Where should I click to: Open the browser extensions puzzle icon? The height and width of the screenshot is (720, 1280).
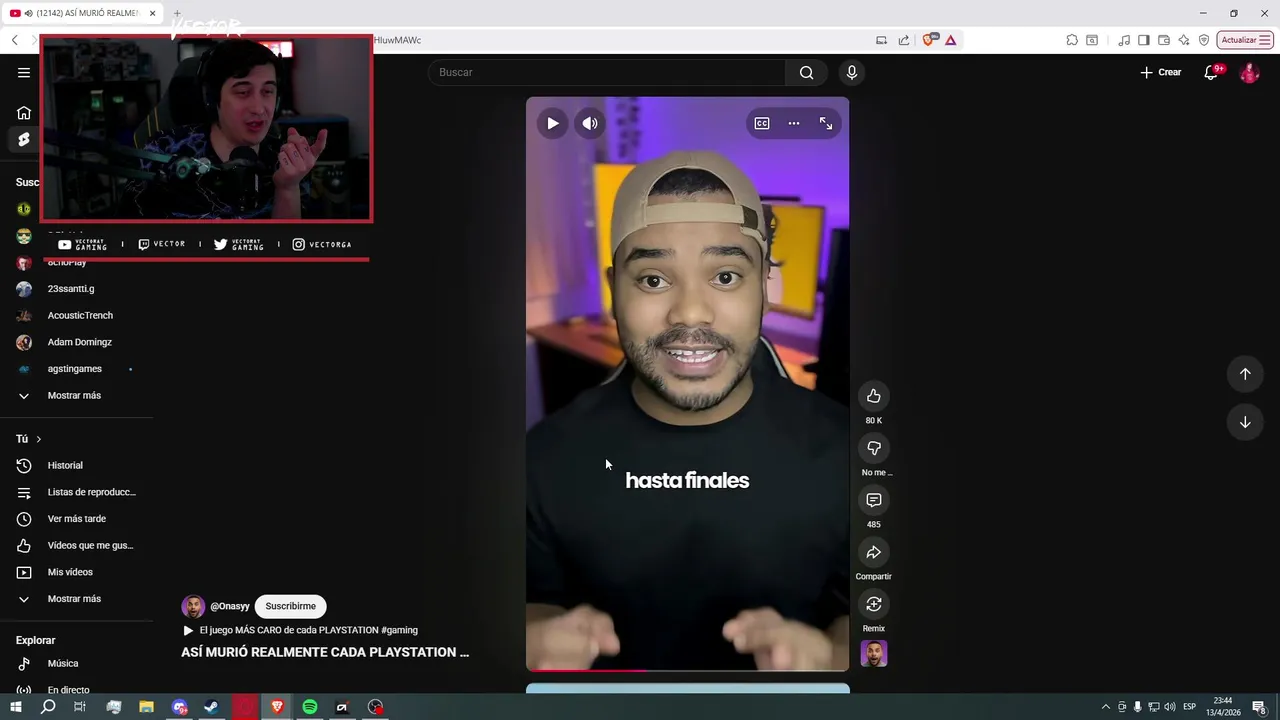(x=1072, y=40)
